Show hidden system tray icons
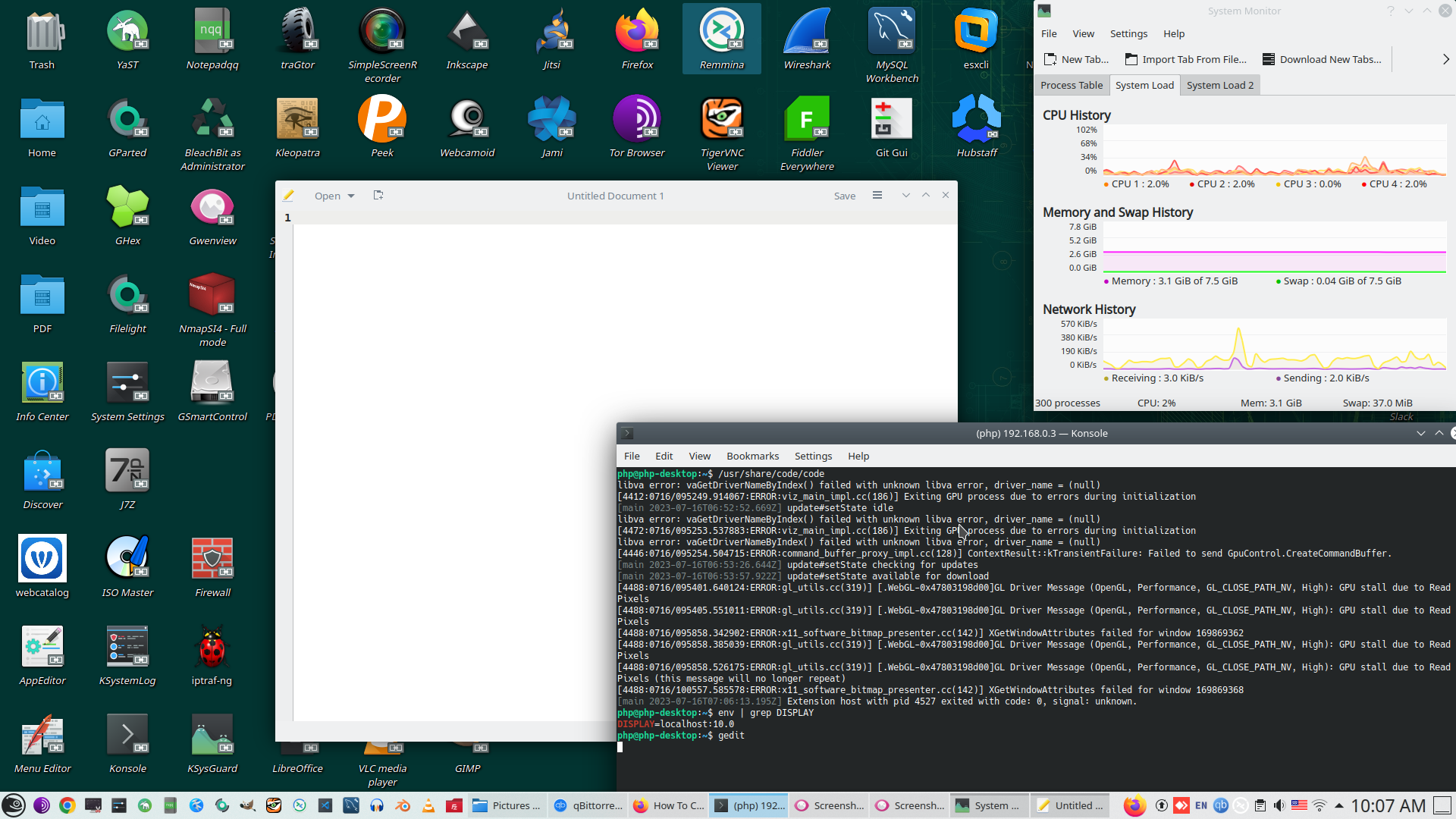 [x=1339, y=805]
